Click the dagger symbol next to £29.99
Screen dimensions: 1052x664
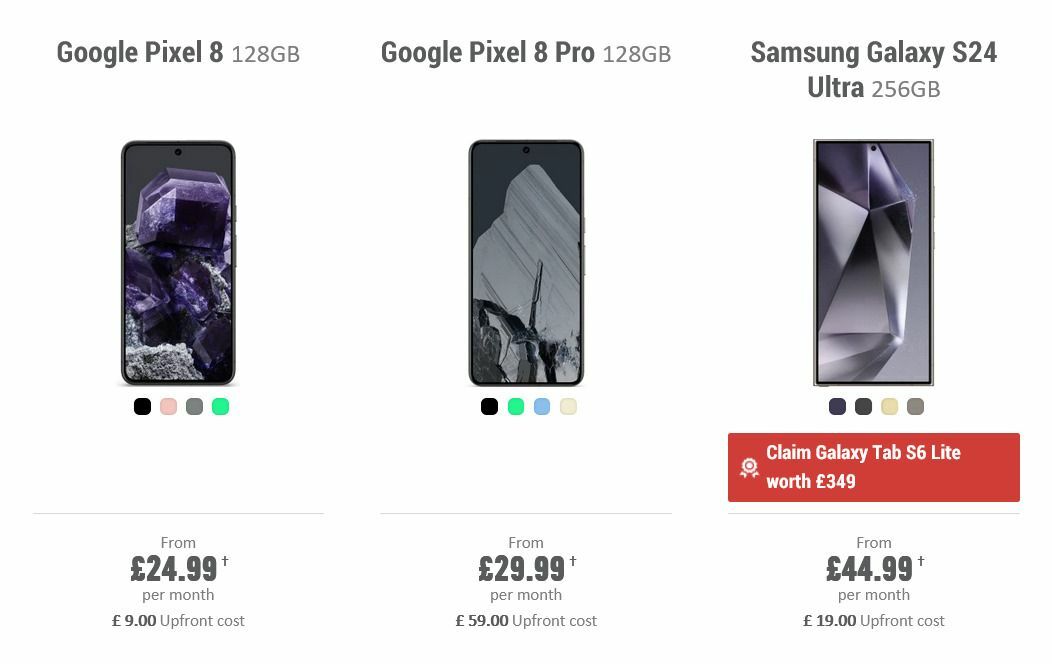click(x=572, y=562)
